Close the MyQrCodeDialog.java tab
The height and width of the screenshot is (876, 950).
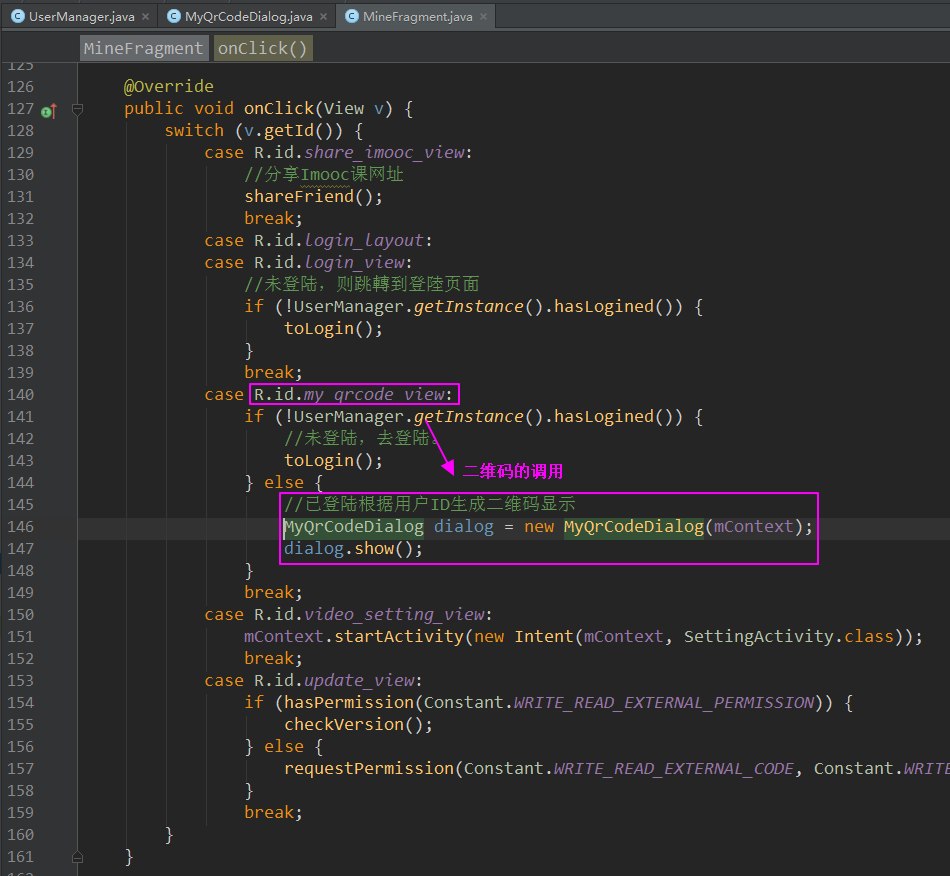[324, 17]
